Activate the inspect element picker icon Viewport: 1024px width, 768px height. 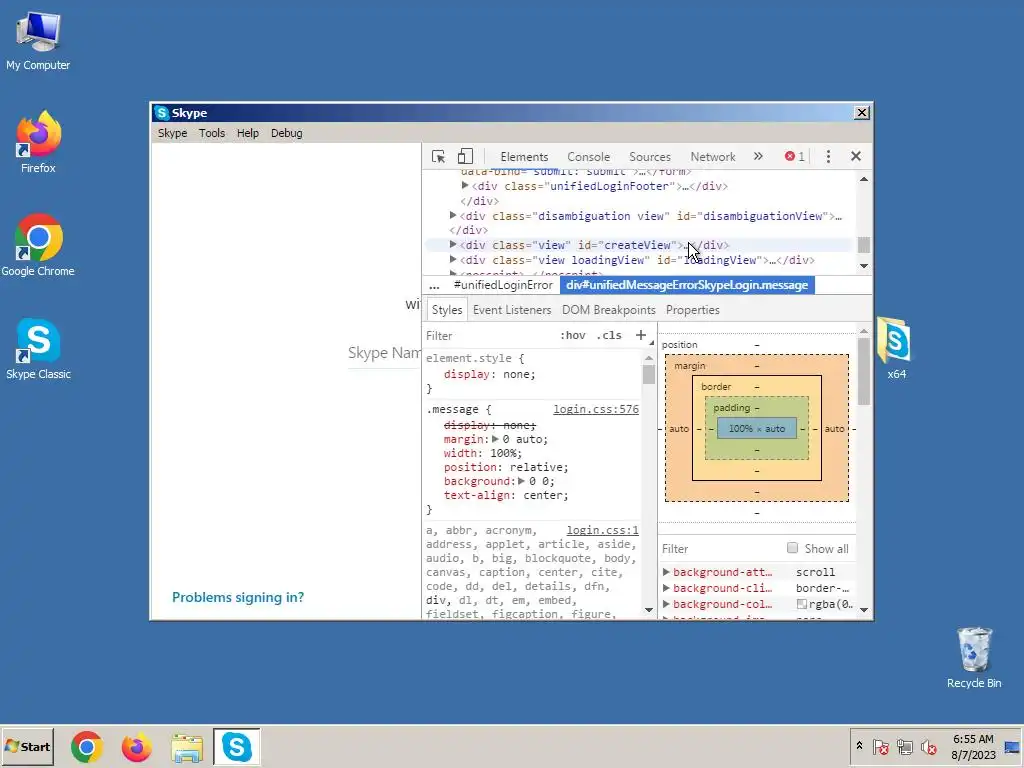pos(438,157)
